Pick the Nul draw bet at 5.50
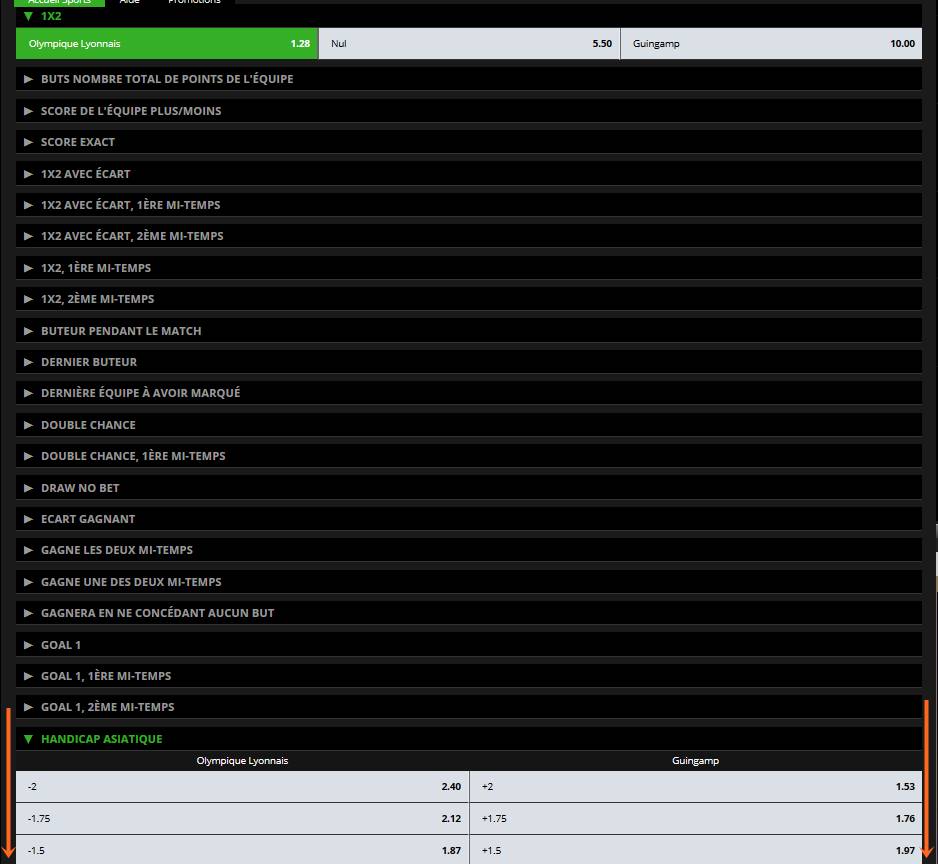Screen dimensions: 938x864 pos(470,44)
